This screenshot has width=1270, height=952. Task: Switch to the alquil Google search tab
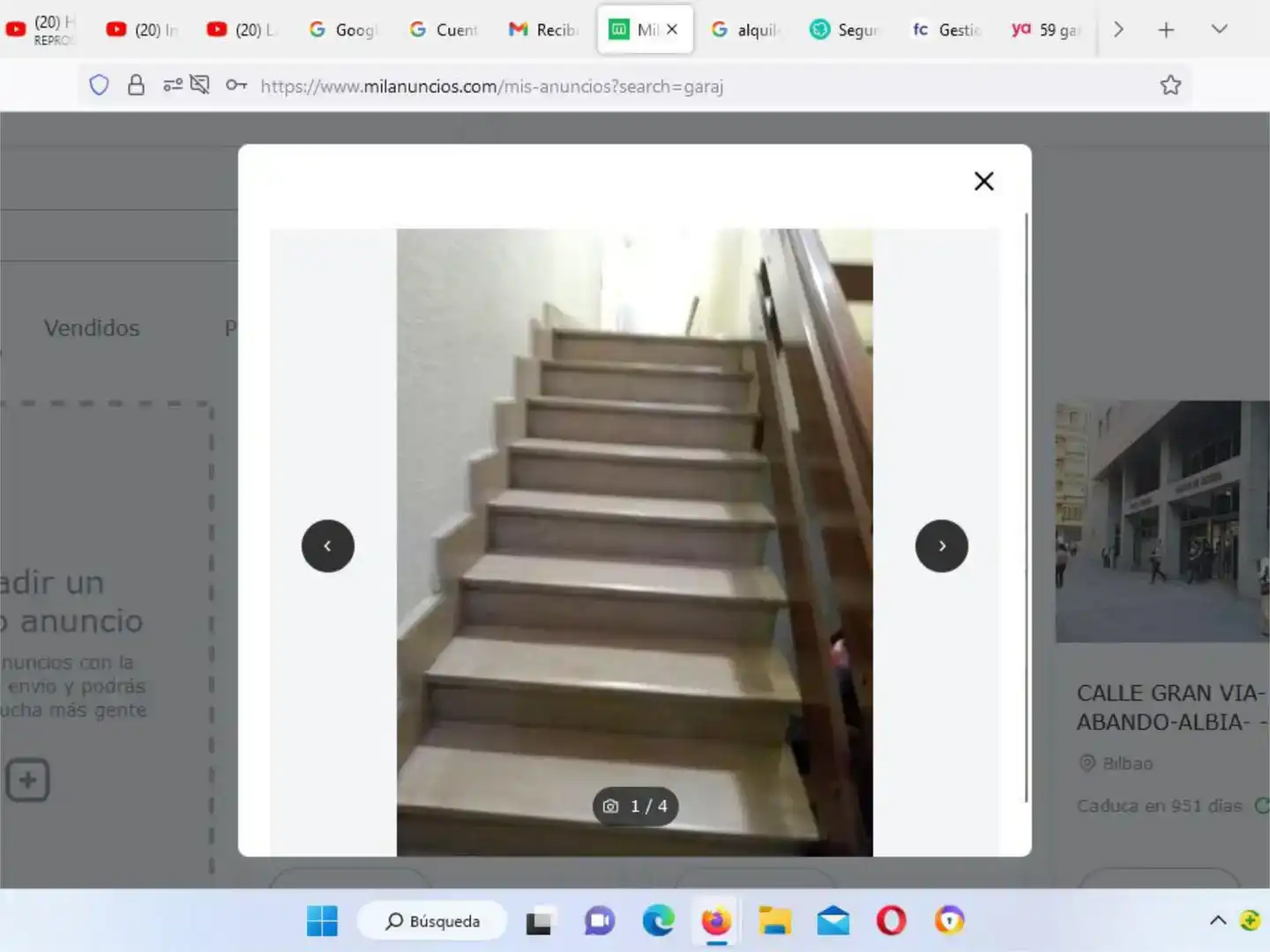pyautogui.click(x=745, y=30)
